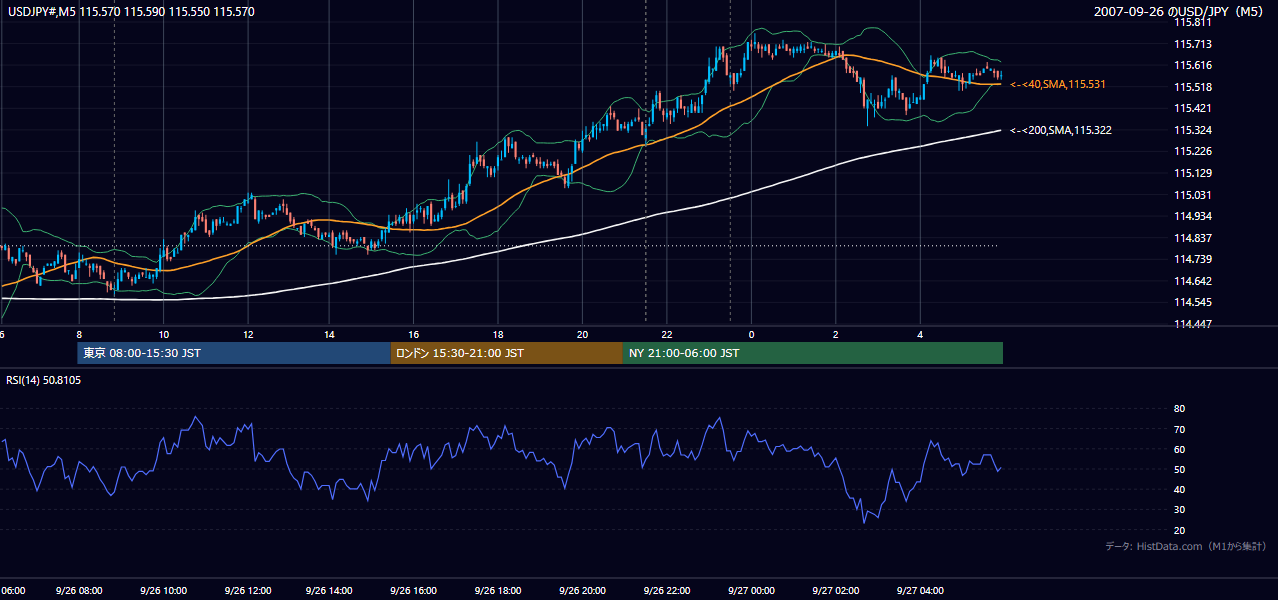
Task: Click the RSI axis level 20
Action: click(1179, 530)
